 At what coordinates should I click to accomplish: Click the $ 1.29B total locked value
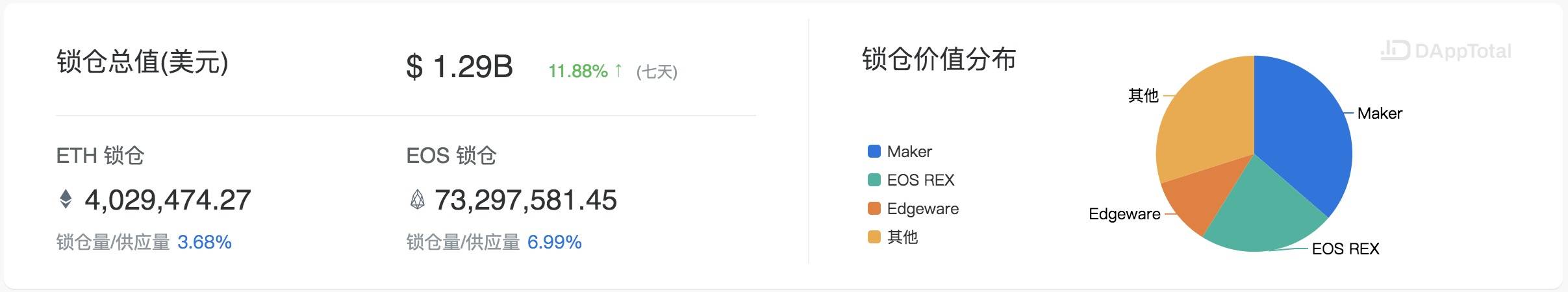pyautogui.click(x=460, y=67)
